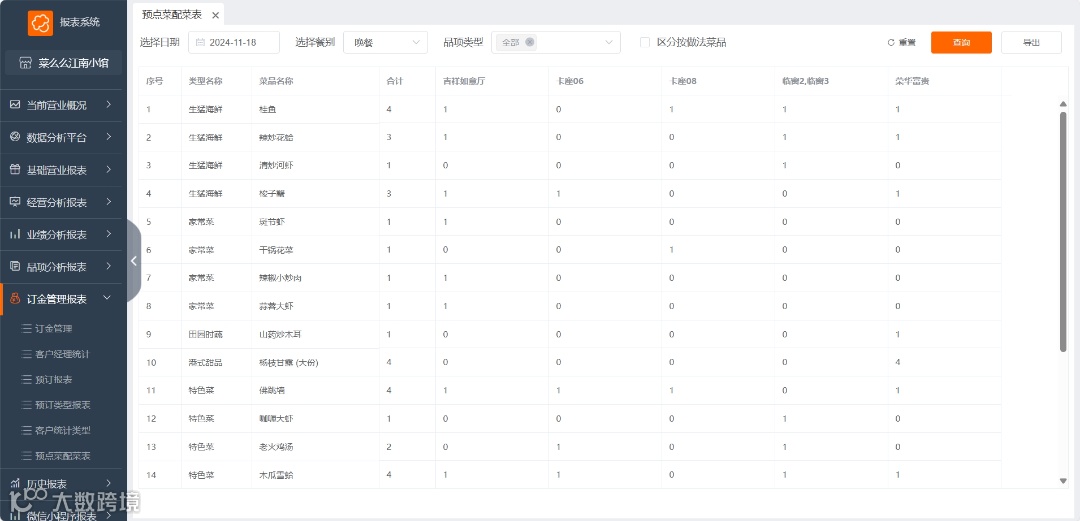
Task: Remove the 全部 tag with its x icon
Action: [x=530, y=42]
